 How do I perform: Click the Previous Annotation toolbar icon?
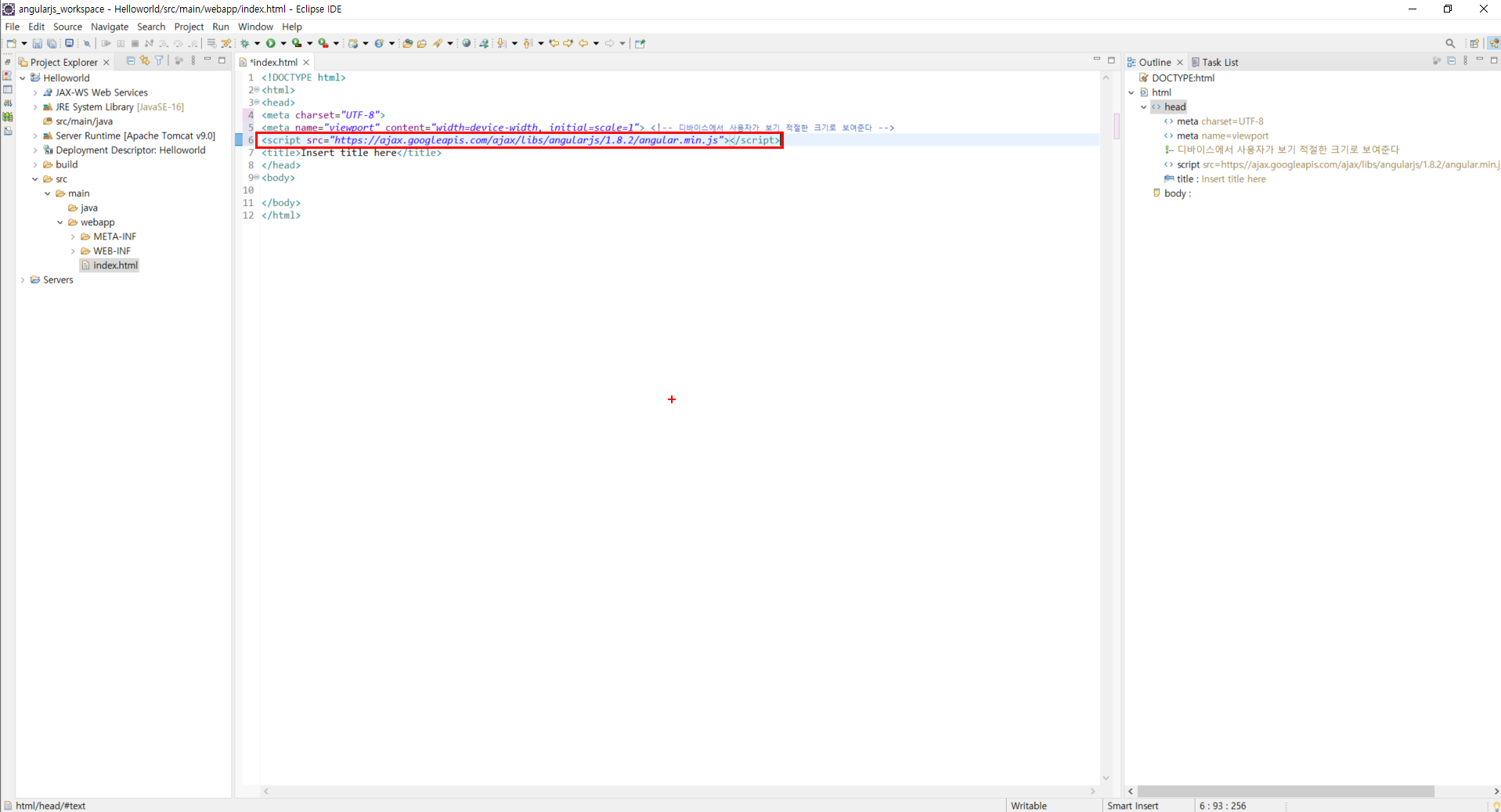click(528, 44)
